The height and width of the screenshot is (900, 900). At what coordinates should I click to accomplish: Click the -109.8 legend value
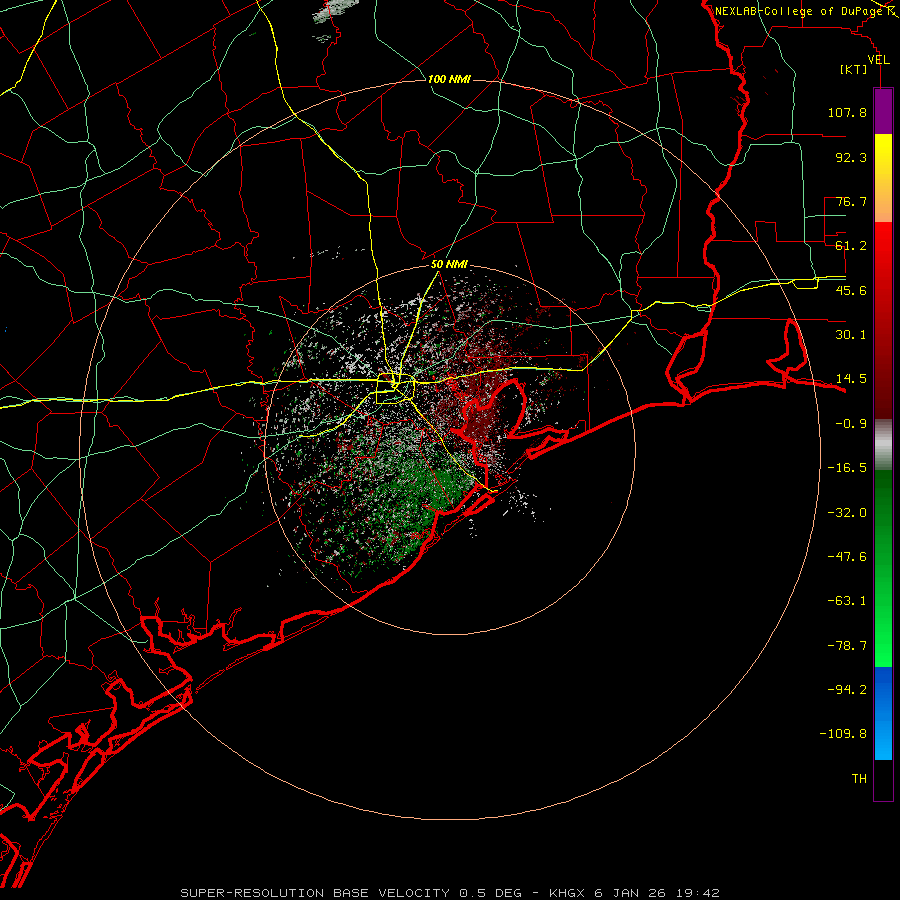pyautogui.click(x=843, y=734)
